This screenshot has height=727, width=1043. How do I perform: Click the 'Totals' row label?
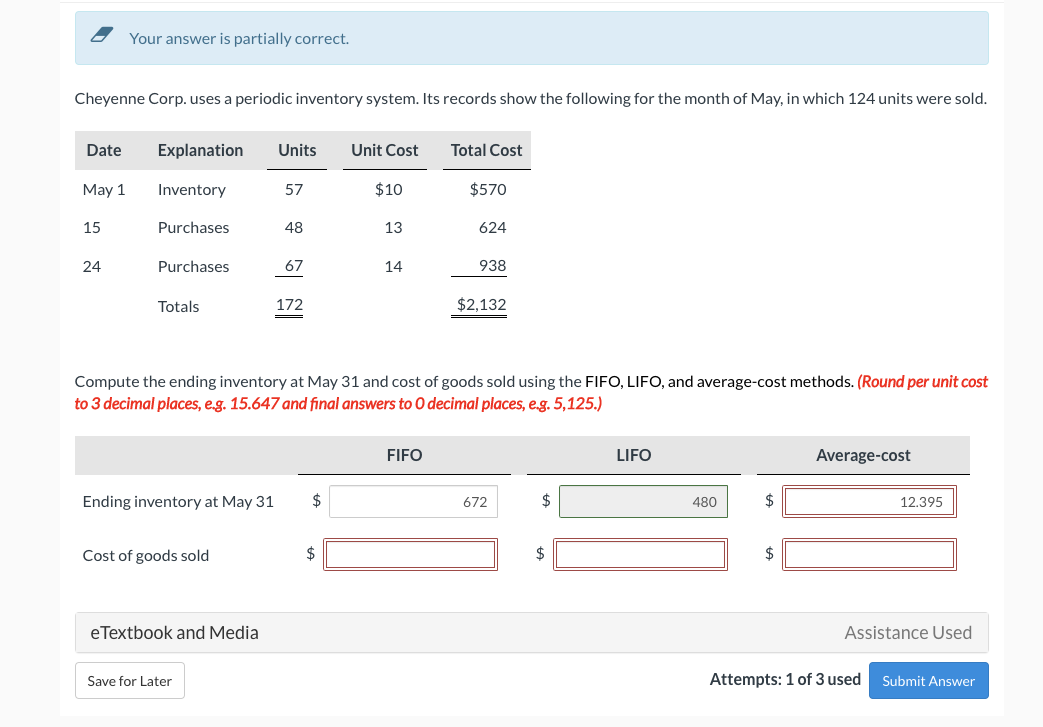(178, 307)
